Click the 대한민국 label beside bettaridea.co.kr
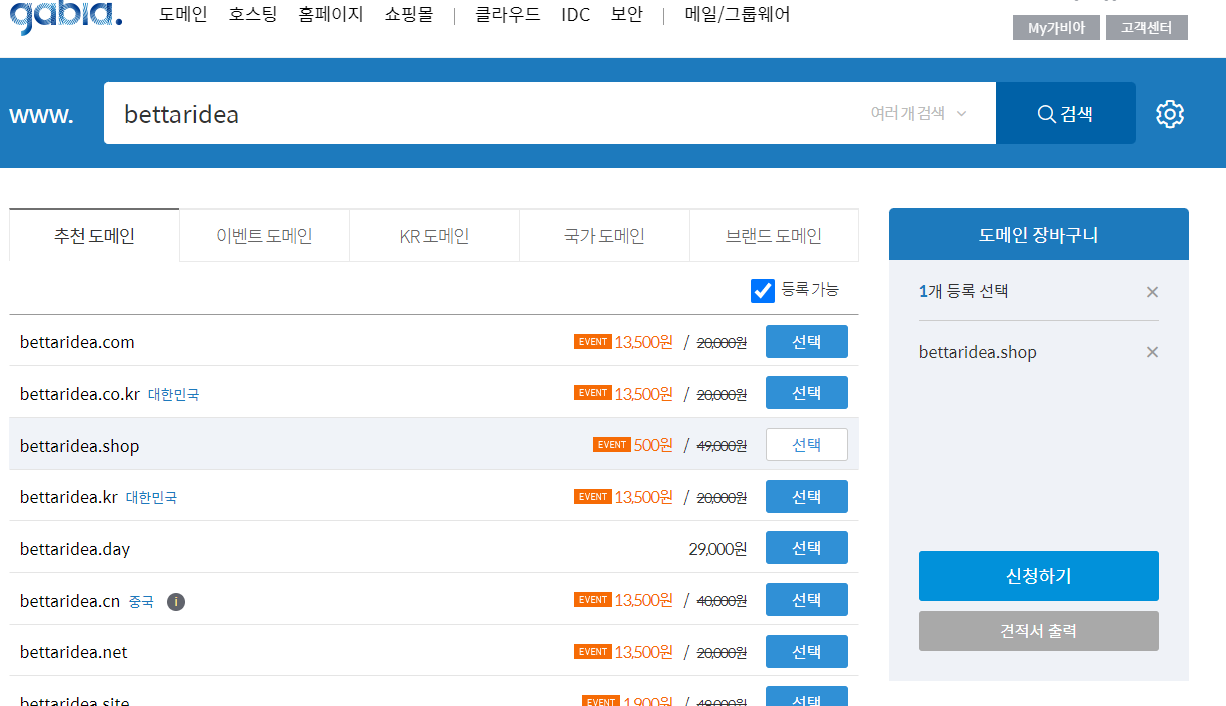This screenshot has width=1226, height=706. pyautogui.click(x=174, y=395)
